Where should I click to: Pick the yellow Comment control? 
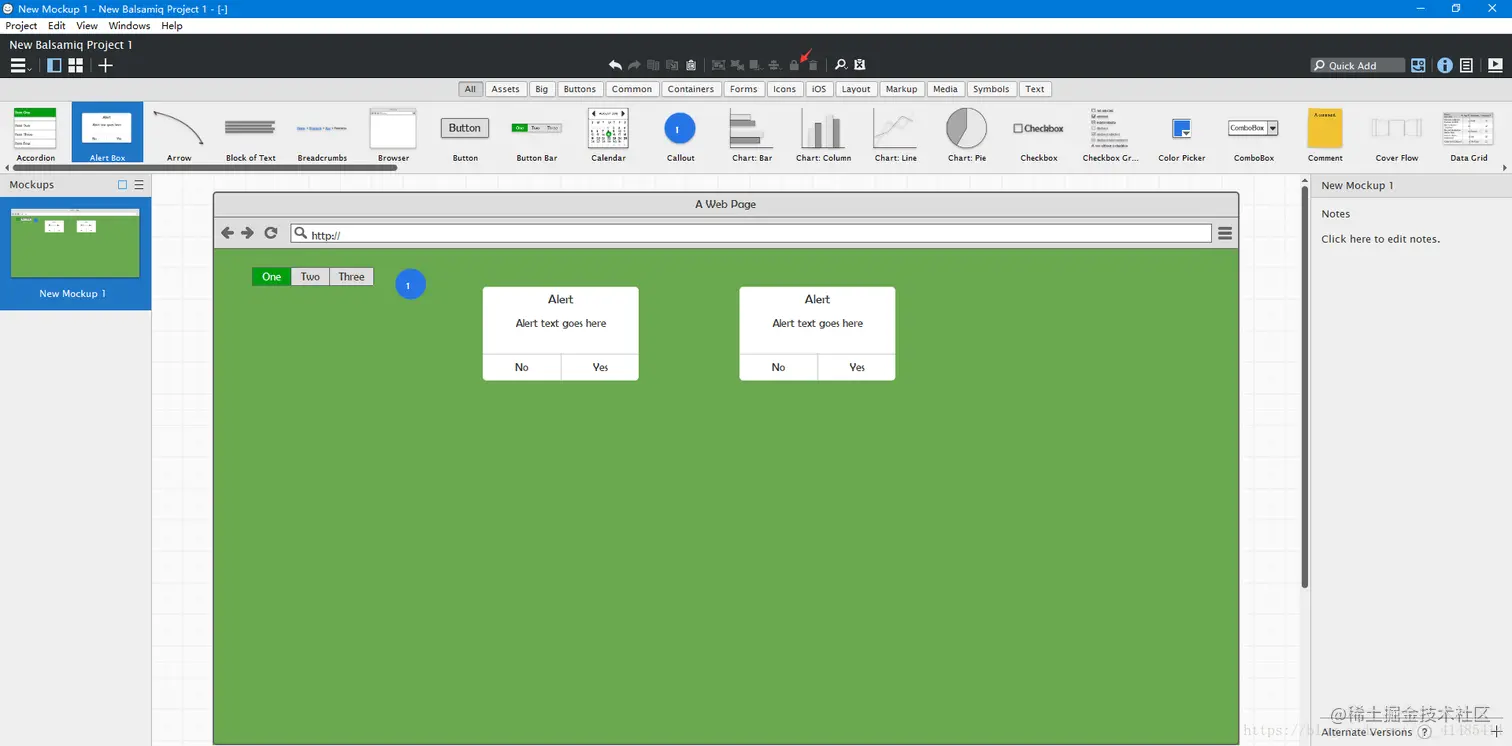(x=1325, y=134)
